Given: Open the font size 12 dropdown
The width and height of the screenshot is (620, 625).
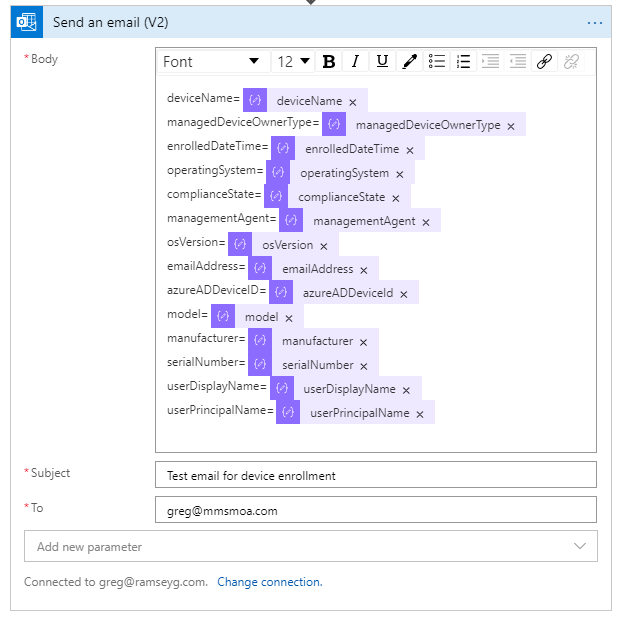Looking at the screenshot, I should click(x=294, y=62).
